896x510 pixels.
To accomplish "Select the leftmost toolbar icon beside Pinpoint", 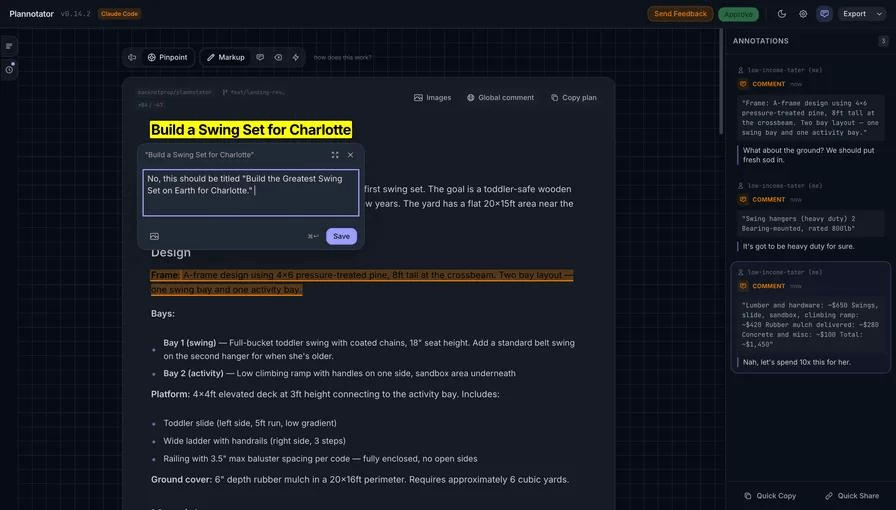I will point(132,57).
